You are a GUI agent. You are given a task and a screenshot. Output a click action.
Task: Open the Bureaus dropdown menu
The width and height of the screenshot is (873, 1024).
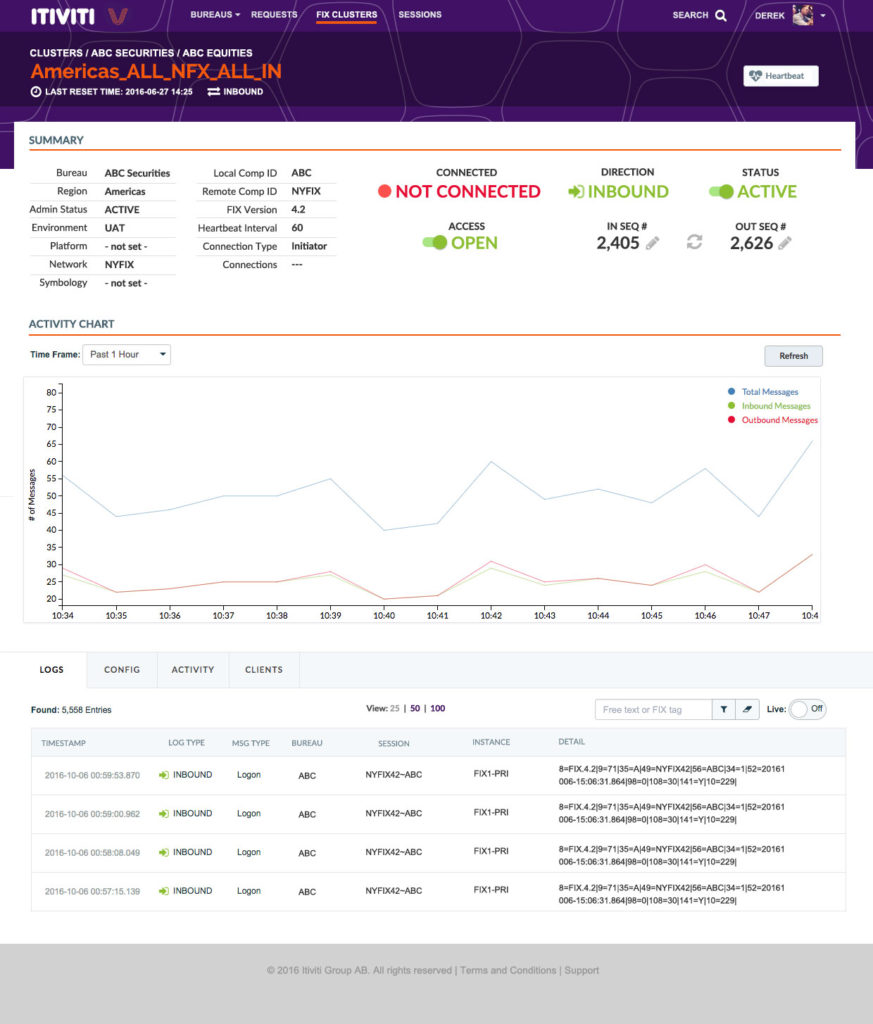tap(215, 14)
